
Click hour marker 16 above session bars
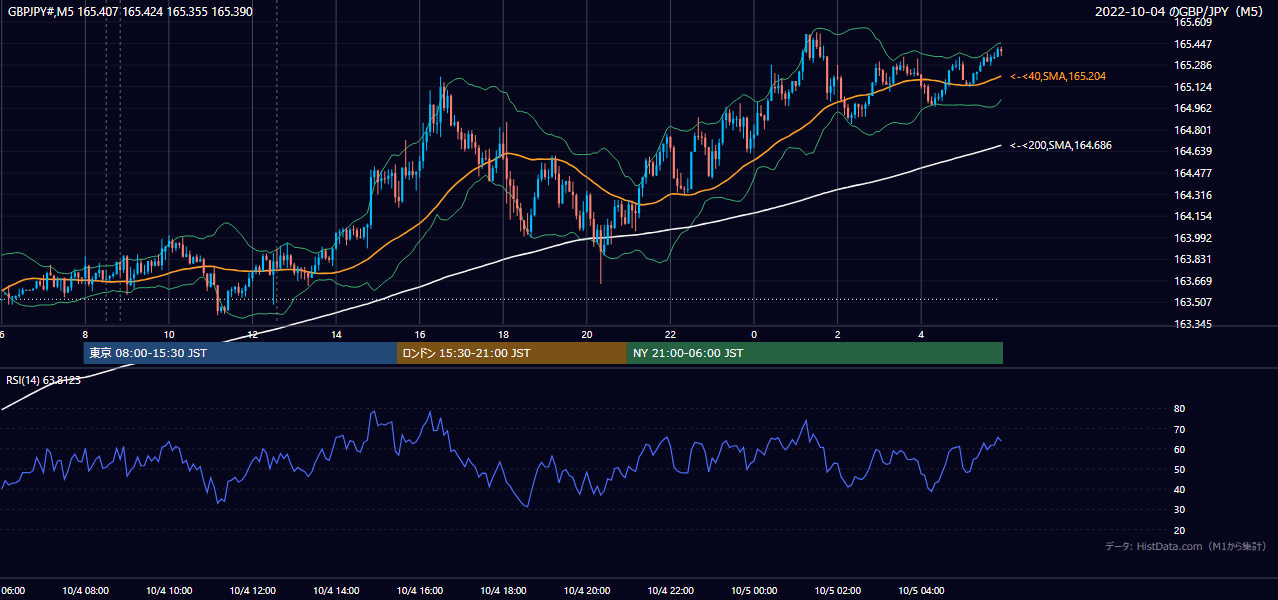420,334
